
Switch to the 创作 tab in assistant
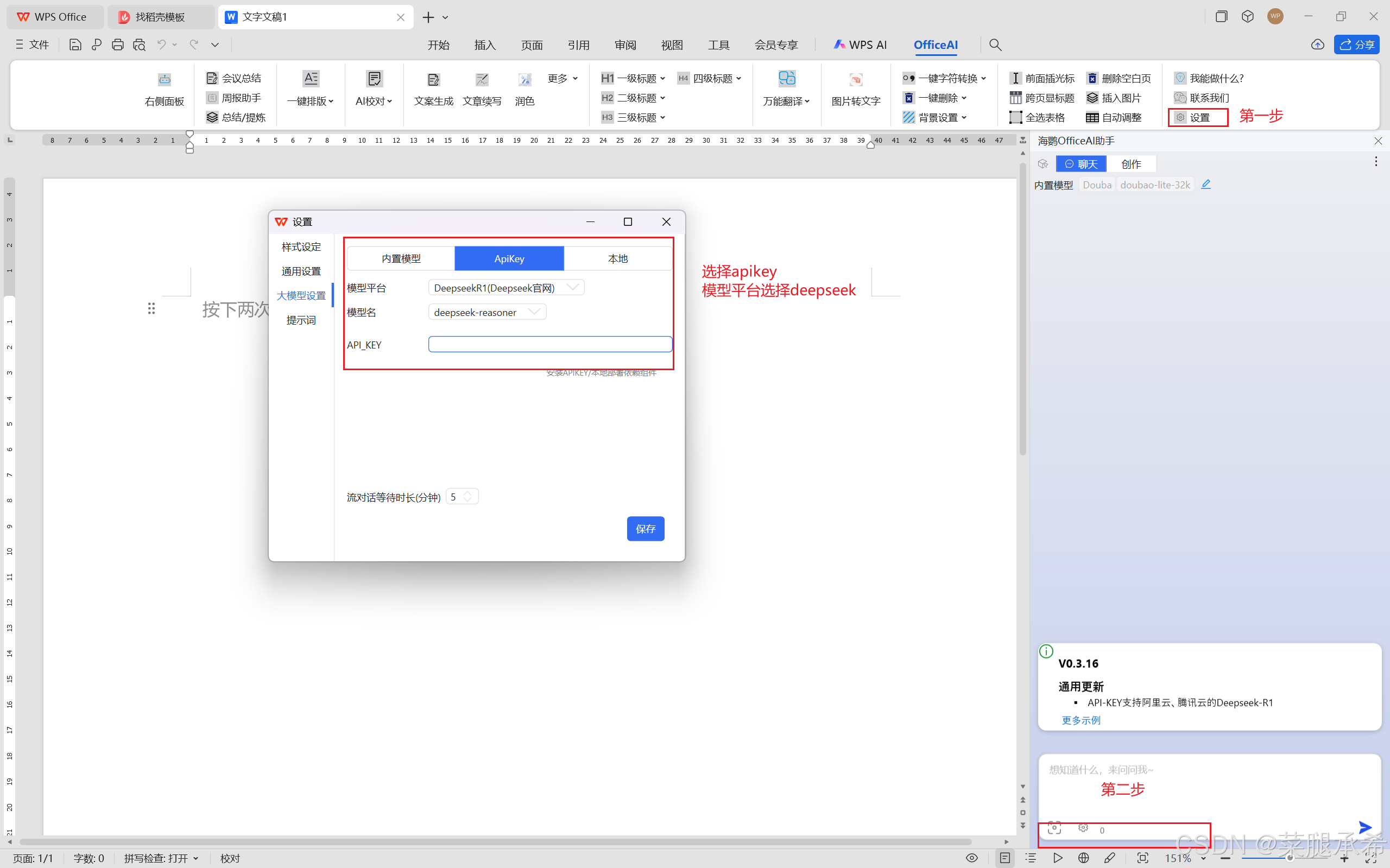pyautogui.click(x=1131, y=164)
